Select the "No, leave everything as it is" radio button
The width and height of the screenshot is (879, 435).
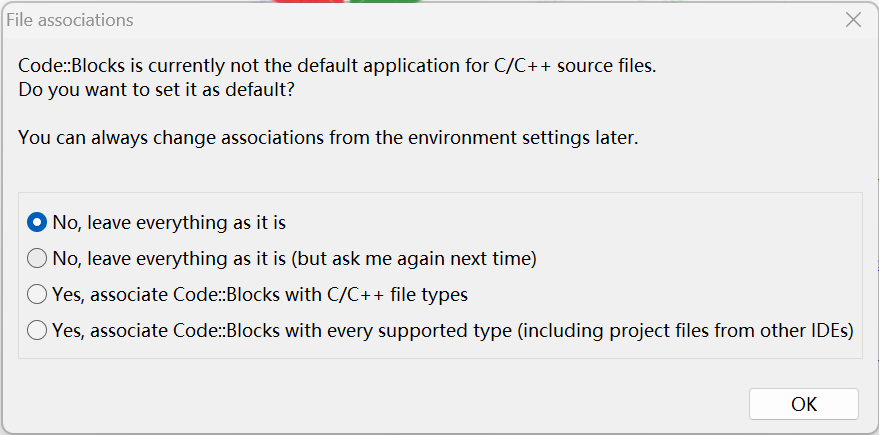coord(37,222)
